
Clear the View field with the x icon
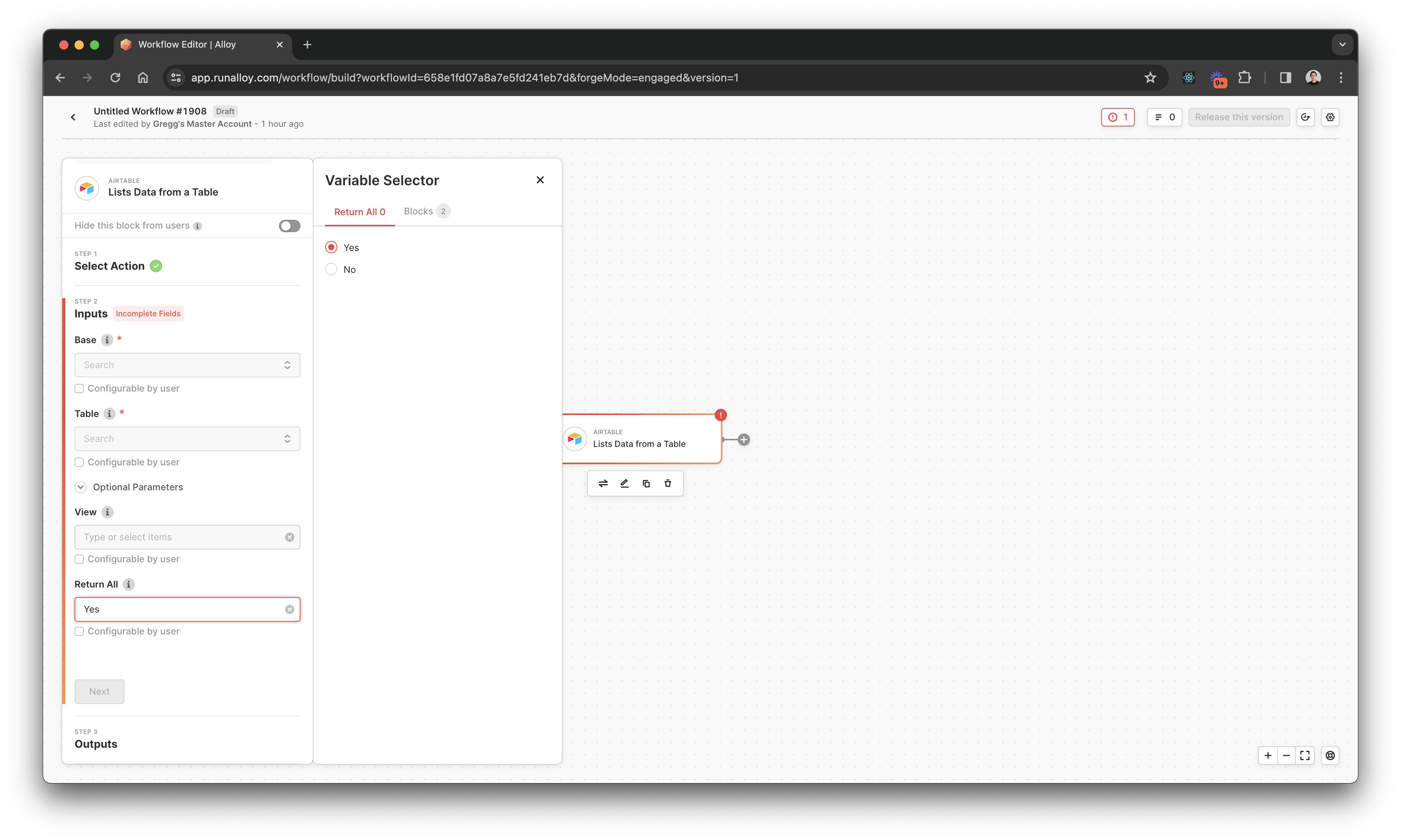point(289,537)
